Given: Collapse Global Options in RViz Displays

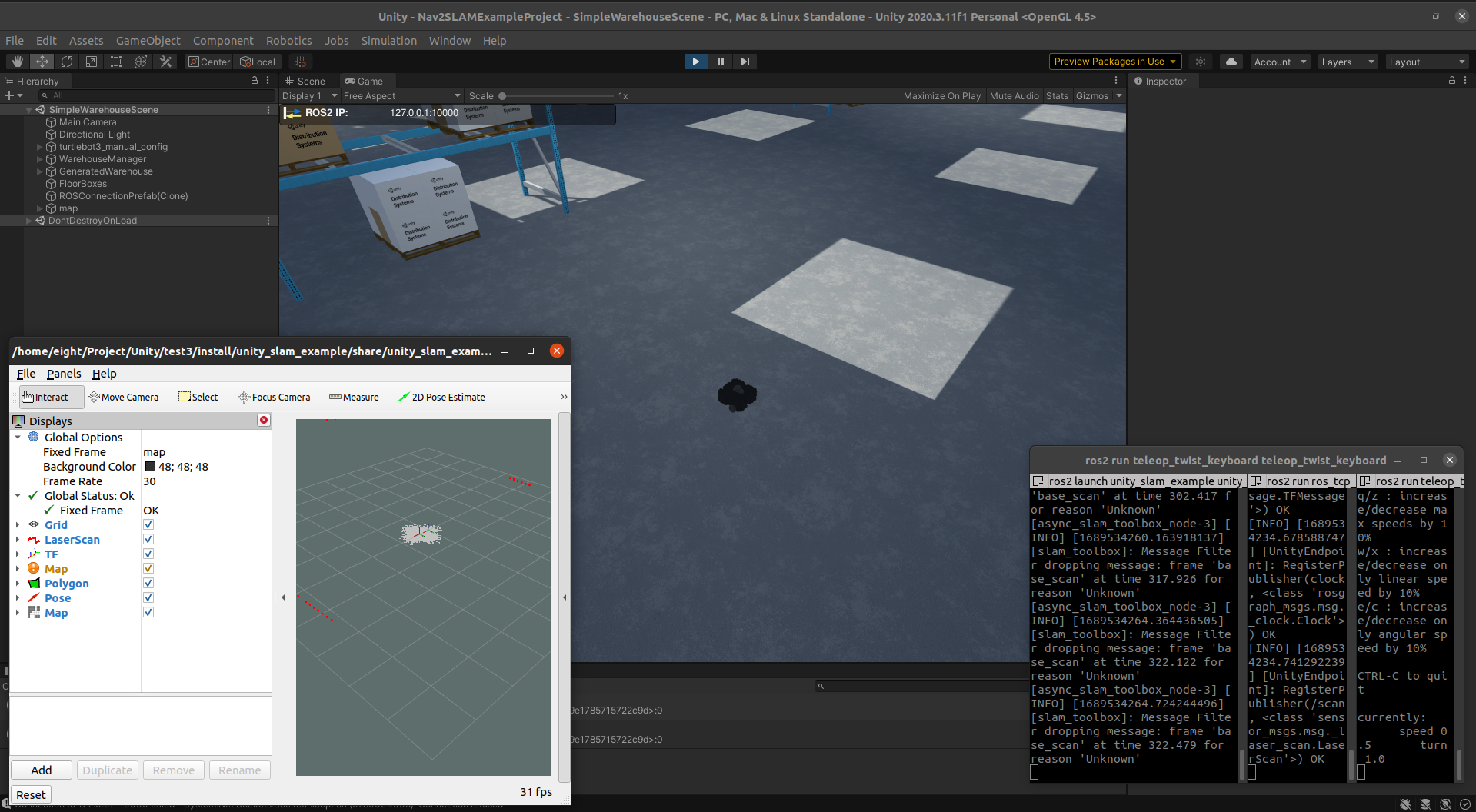Looking at the screenshot, I should (x=18, y=437).
